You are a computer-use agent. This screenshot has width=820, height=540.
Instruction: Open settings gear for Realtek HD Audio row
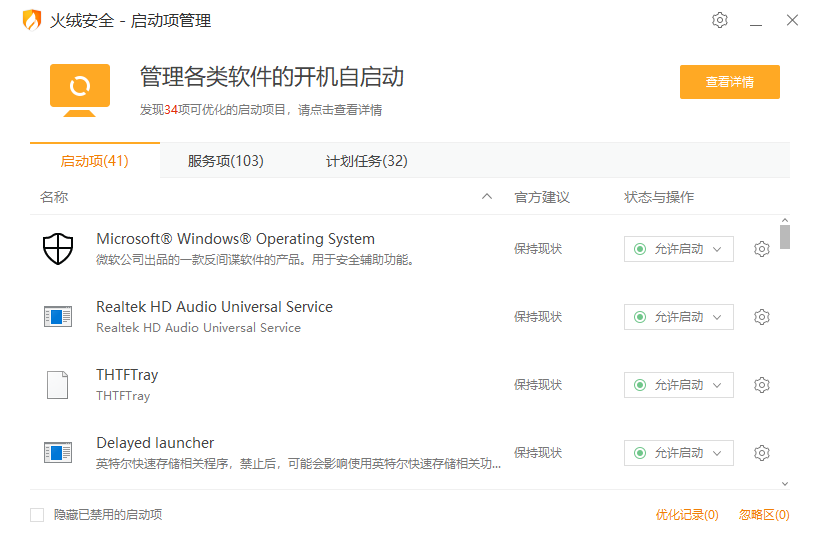click(761, 317)
